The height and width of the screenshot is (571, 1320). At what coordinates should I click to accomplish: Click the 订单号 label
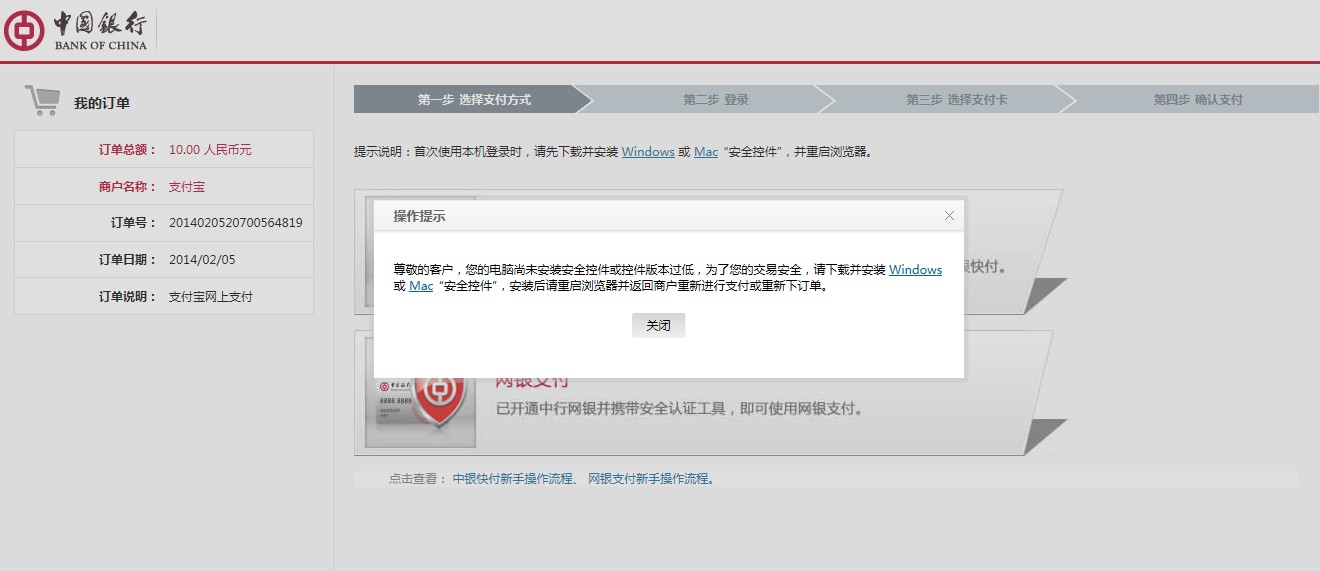click(x=134, y=223)
